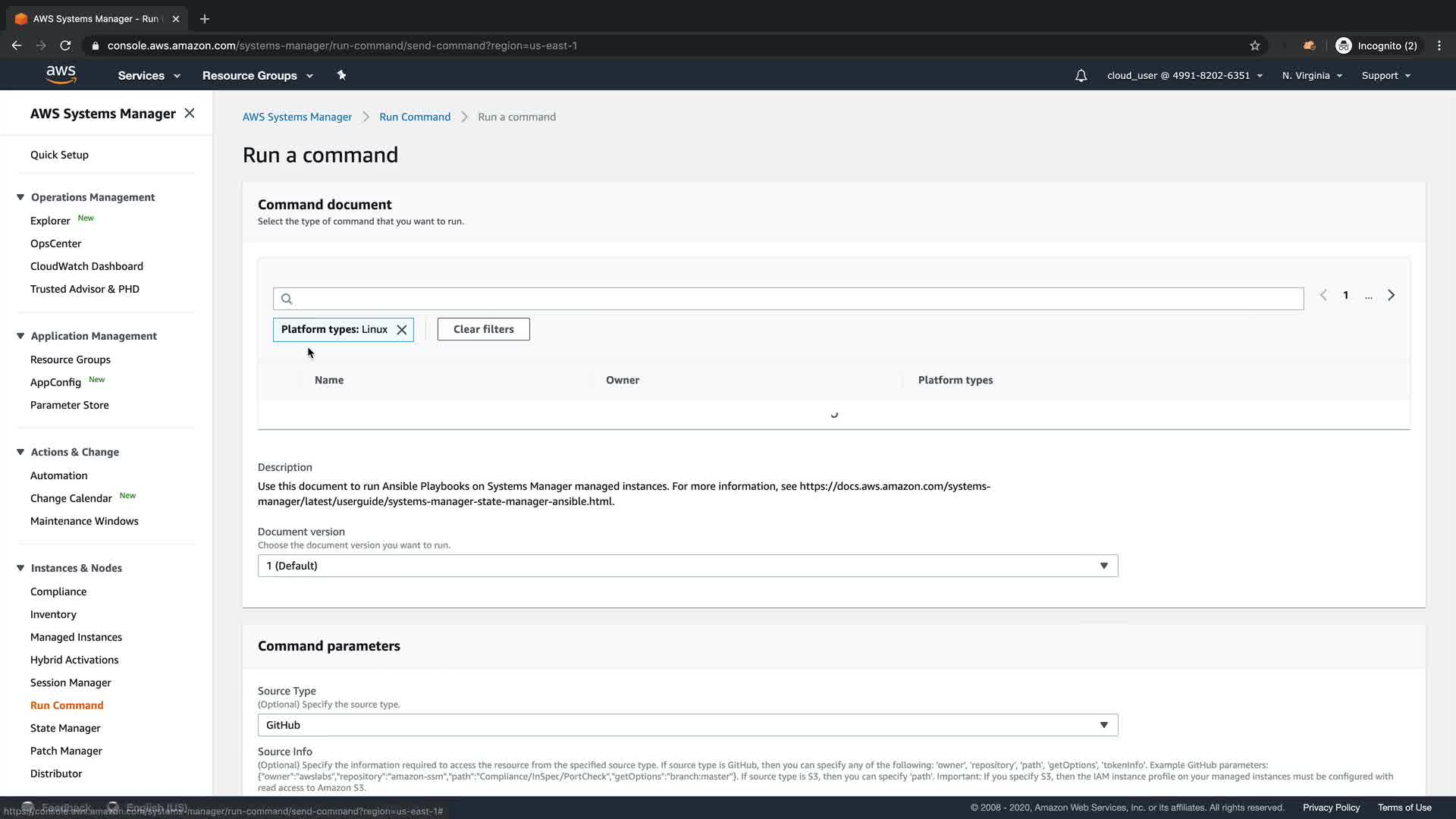The height and width of the screenshot is (819, 1456).
Task: Open the Source Type GitHub dropdown
Action: [687, 725]
